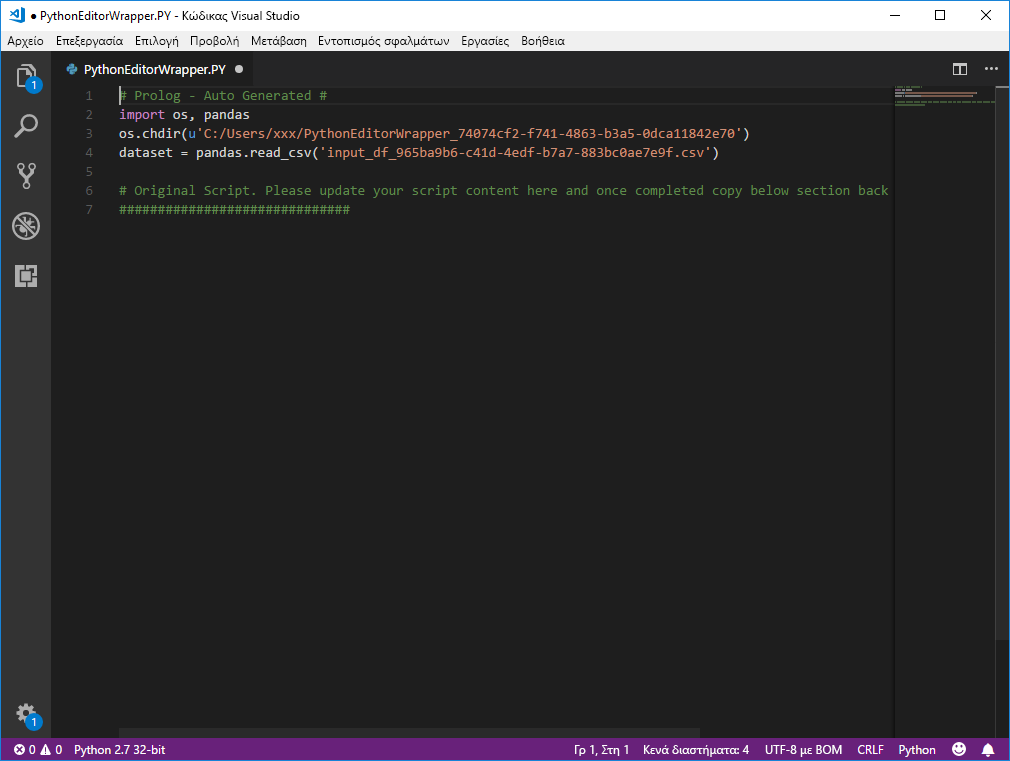1010x761 pixels.
Task: Click the 'dataset' variable on line 4
Action: pyautogui.click(x=146, y=153)
